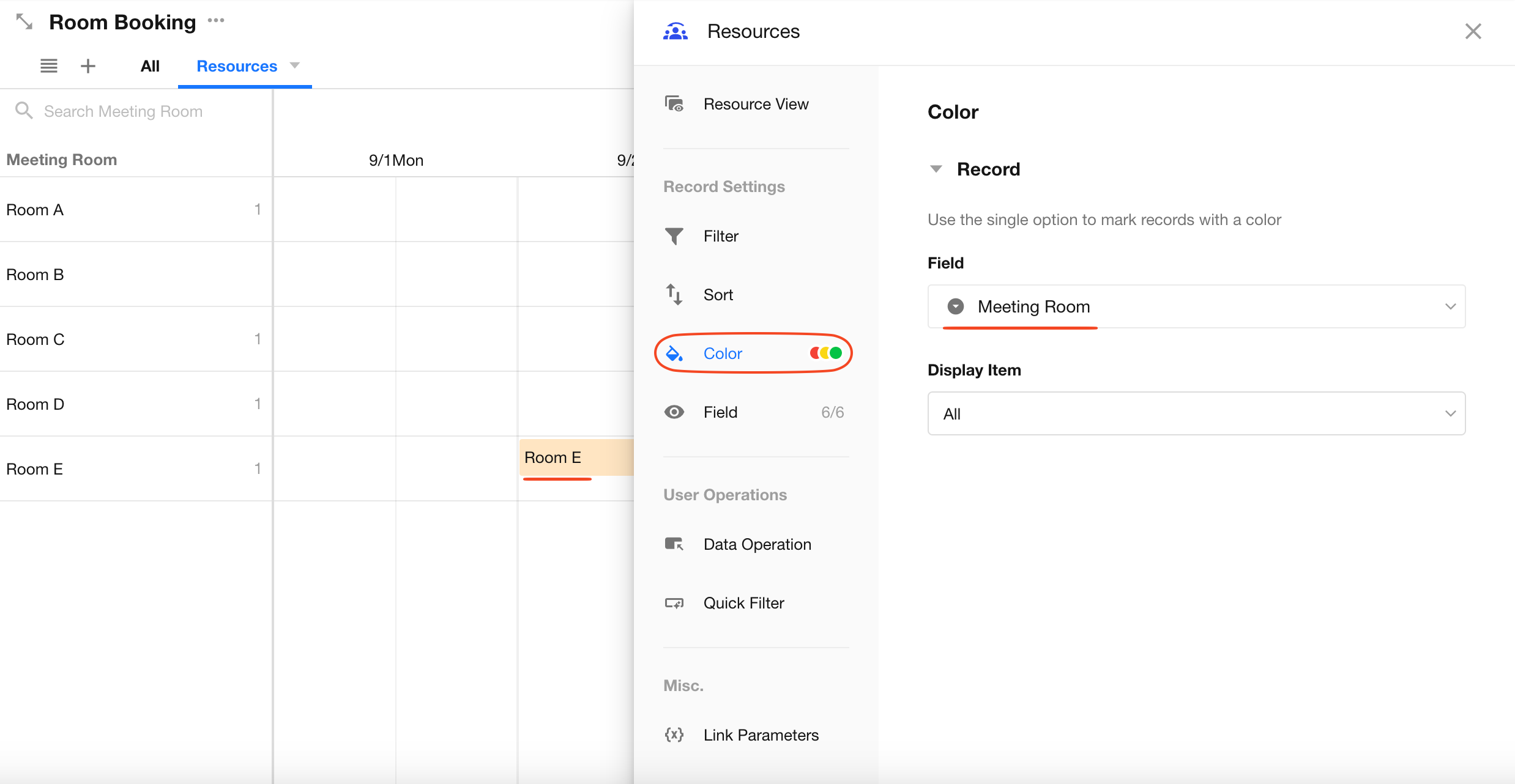This screenshot has height=784, width=1515.
Task: Collapse the Record section triangle
Action: [936, 169]
